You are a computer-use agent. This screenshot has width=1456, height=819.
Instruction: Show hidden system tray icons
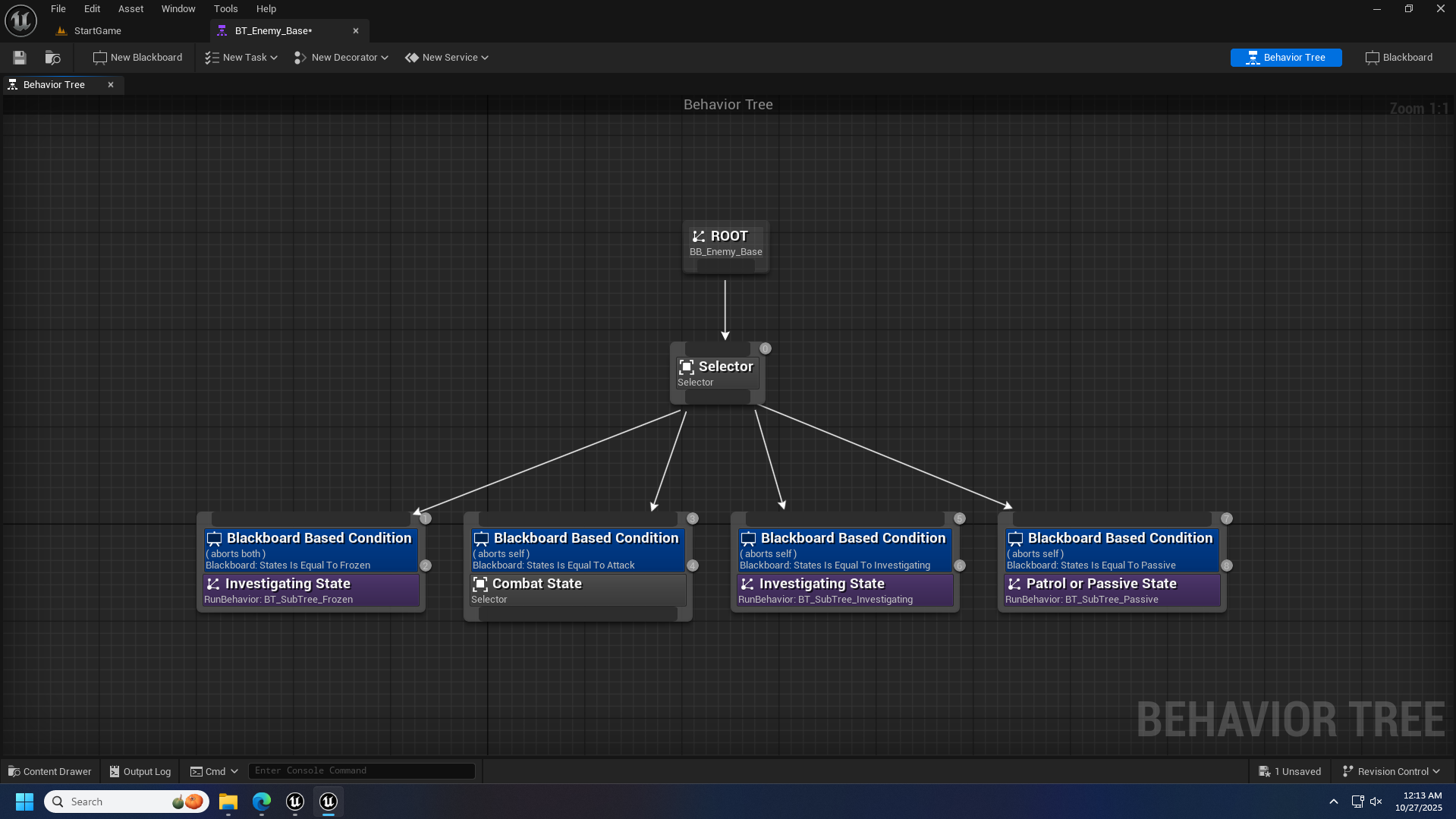pyautogui.click(x=1333, y=802)
